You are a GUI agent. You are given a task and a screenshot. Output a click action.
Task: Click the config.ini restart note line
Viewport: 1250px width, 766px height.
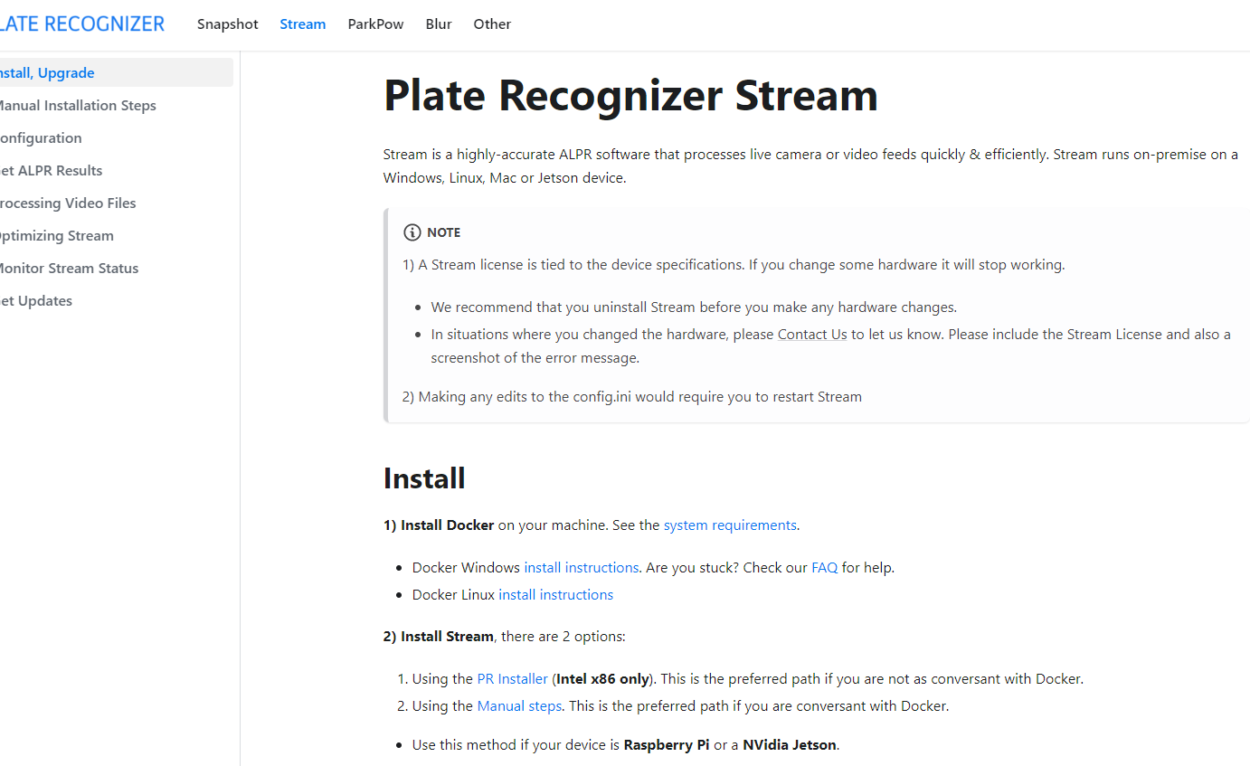tap(632, 396)
